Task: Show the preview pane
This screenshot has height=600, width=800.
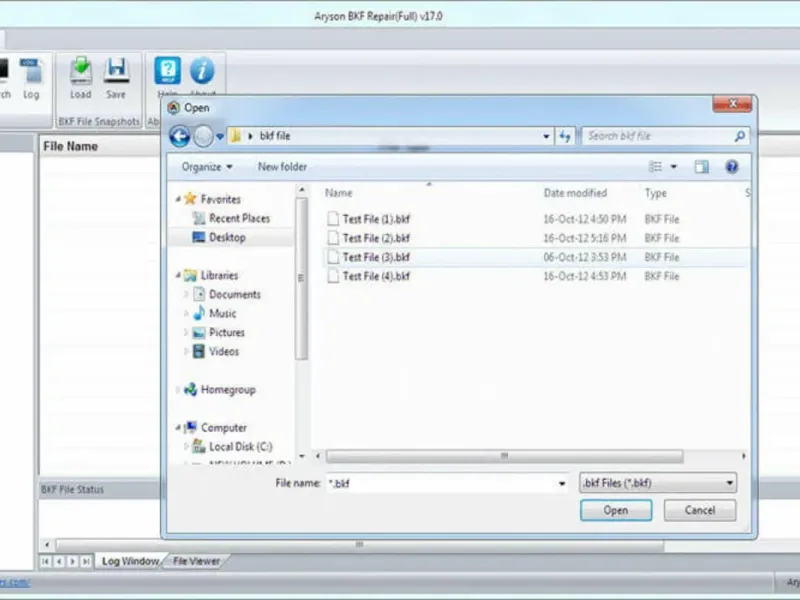Action: click(x=702, y=167)
